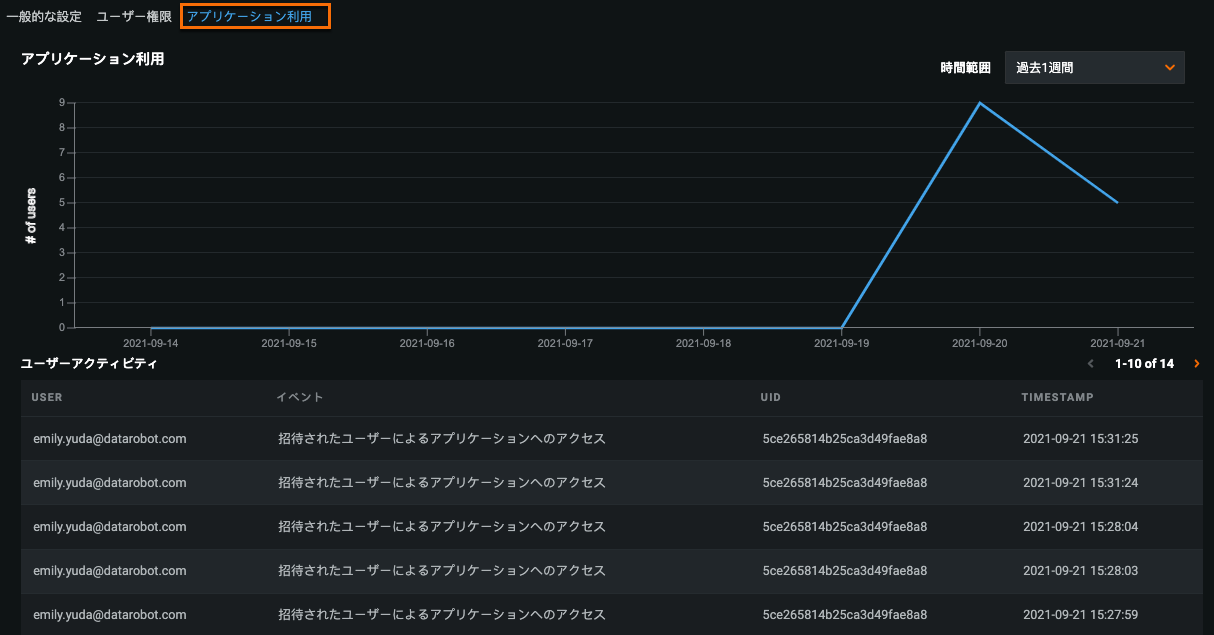Sort by the USER column header
The height and width of the screenshot is (635, 1214).
tap(47, 397)
